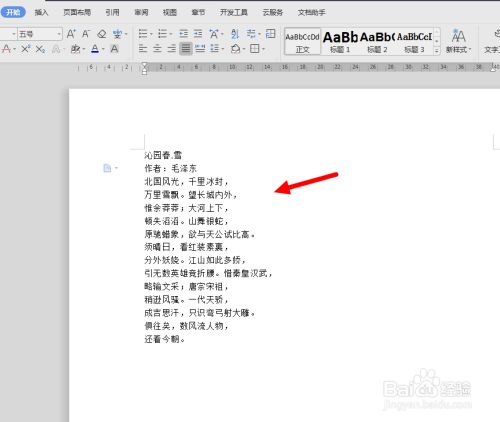
Task: Click the author line 作者：毛泽东
Action: point(170,168)
